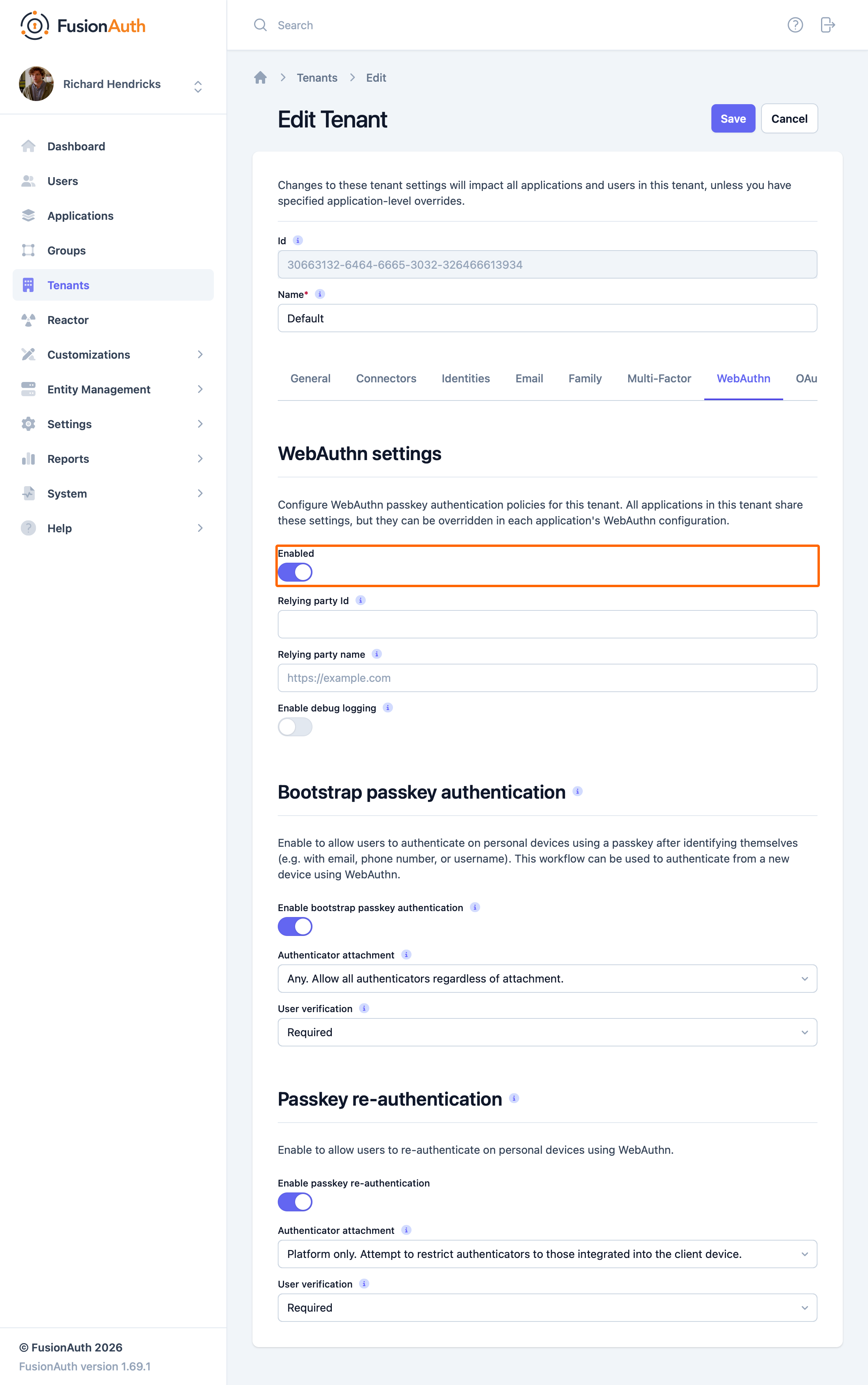Click the FusionAuth logo
This screenshot has height=1385, width=868.
(x=83, y=25)
